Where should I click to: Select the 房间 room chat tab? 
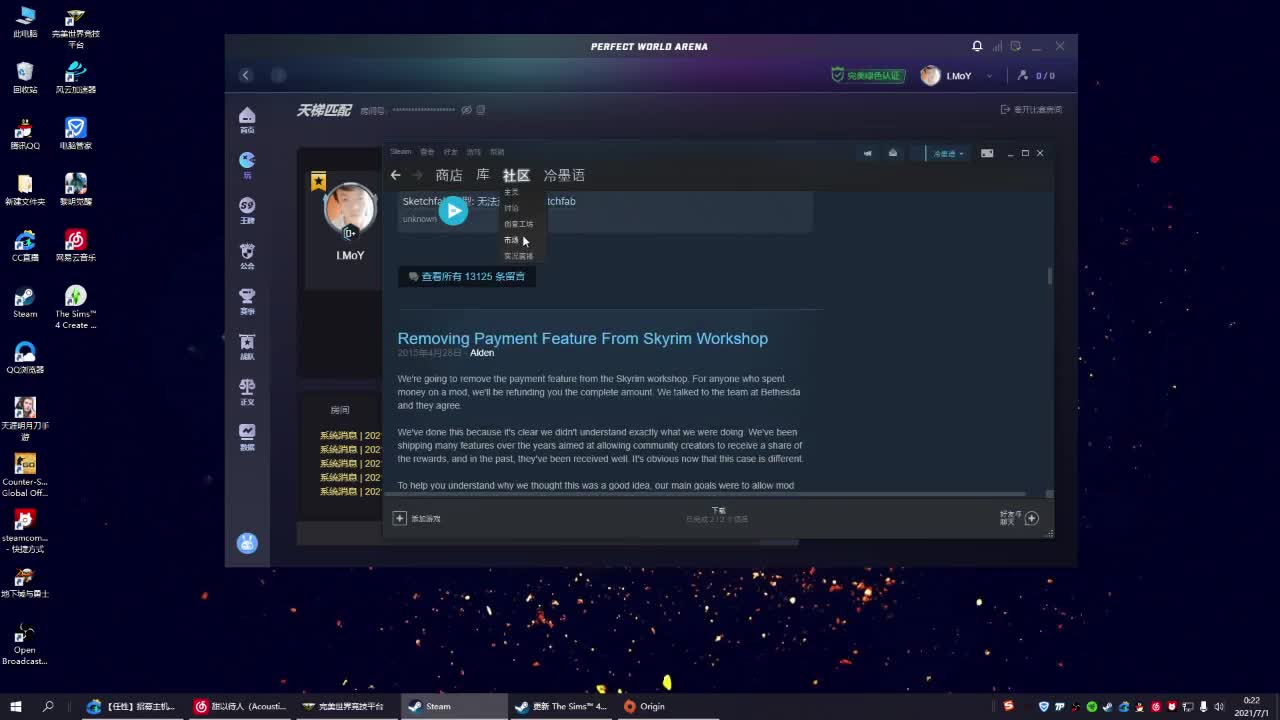click(340, 410)
